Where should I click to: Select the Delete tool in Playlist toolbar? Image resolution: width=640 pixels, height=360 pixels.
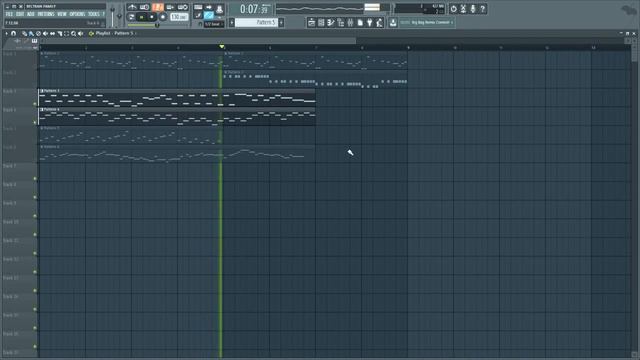[38, 33]
